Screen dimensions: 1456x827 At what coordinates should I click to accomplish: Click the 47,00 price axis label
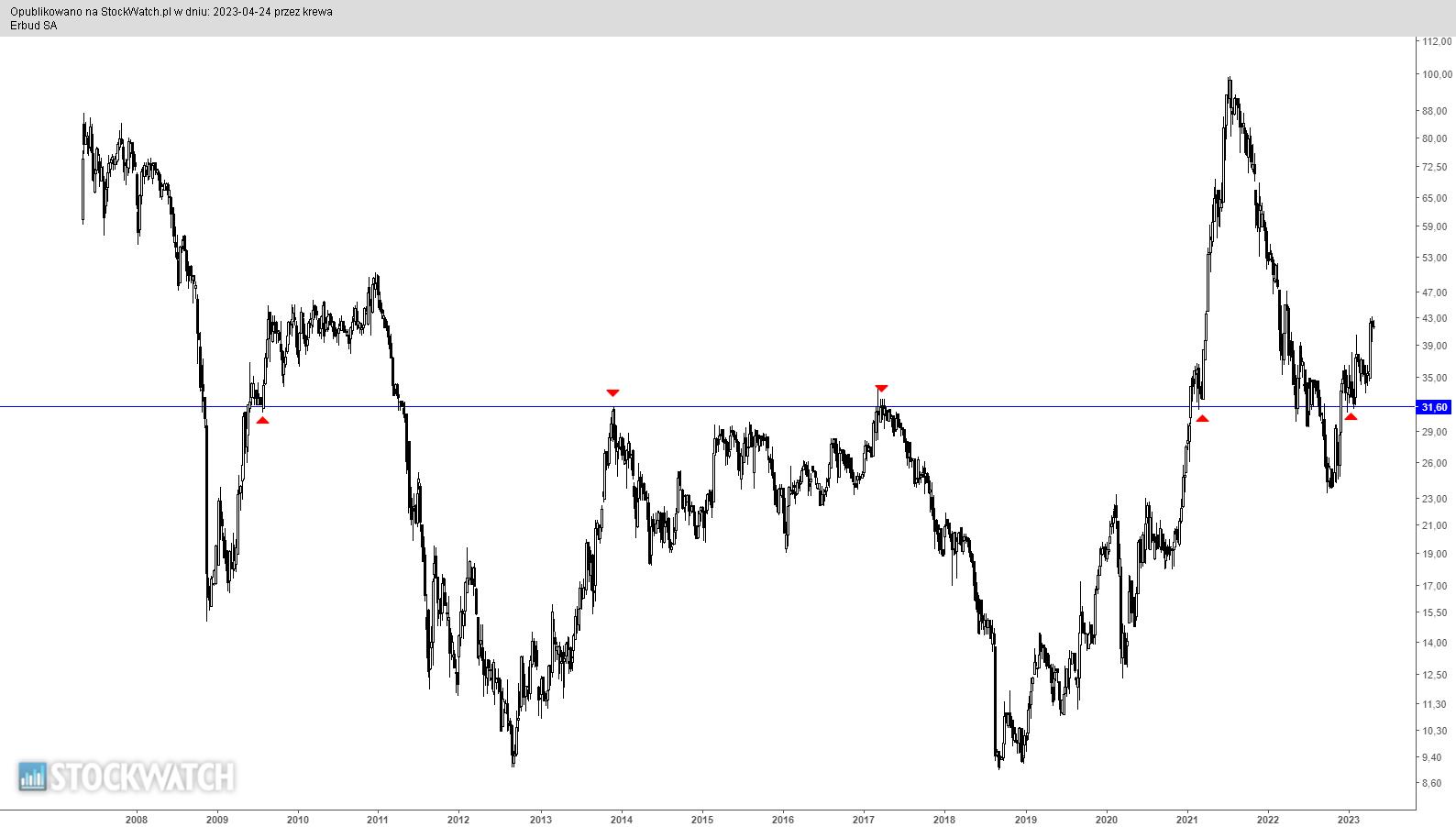click(x=1435, y=292)
